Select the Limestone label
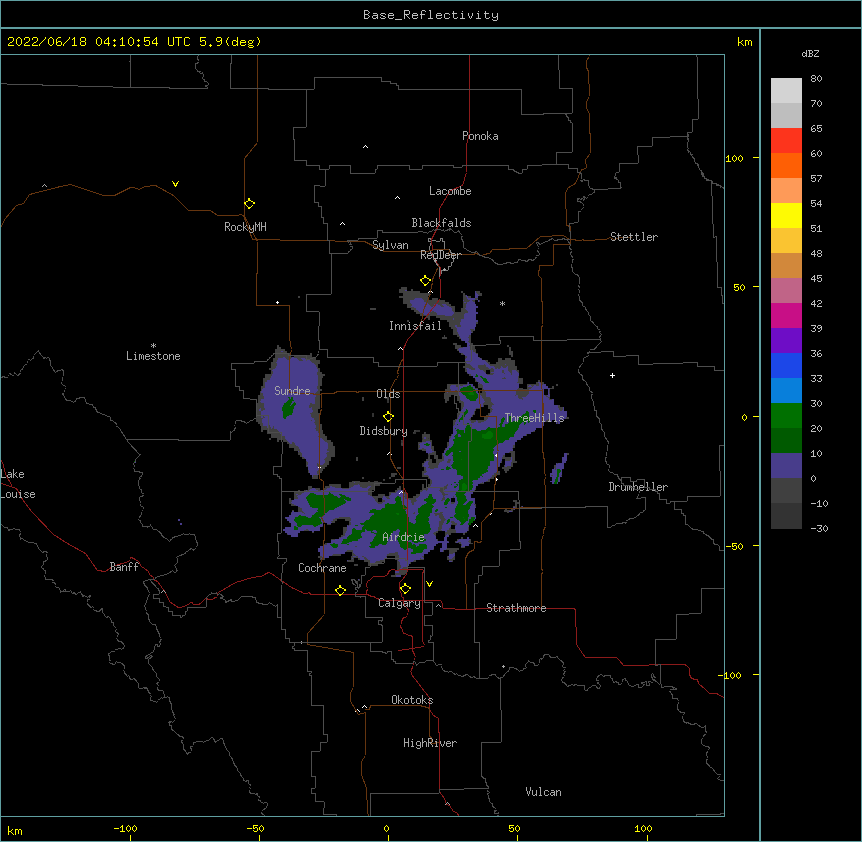The height and width of the screenshot is (842, 862). pos(153,356)
